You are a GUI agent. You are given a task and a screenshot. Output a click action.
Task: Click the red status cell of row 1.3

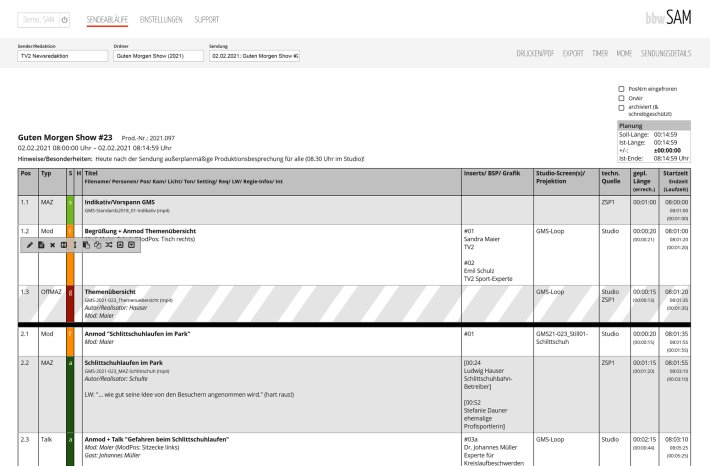click(70, 304)
